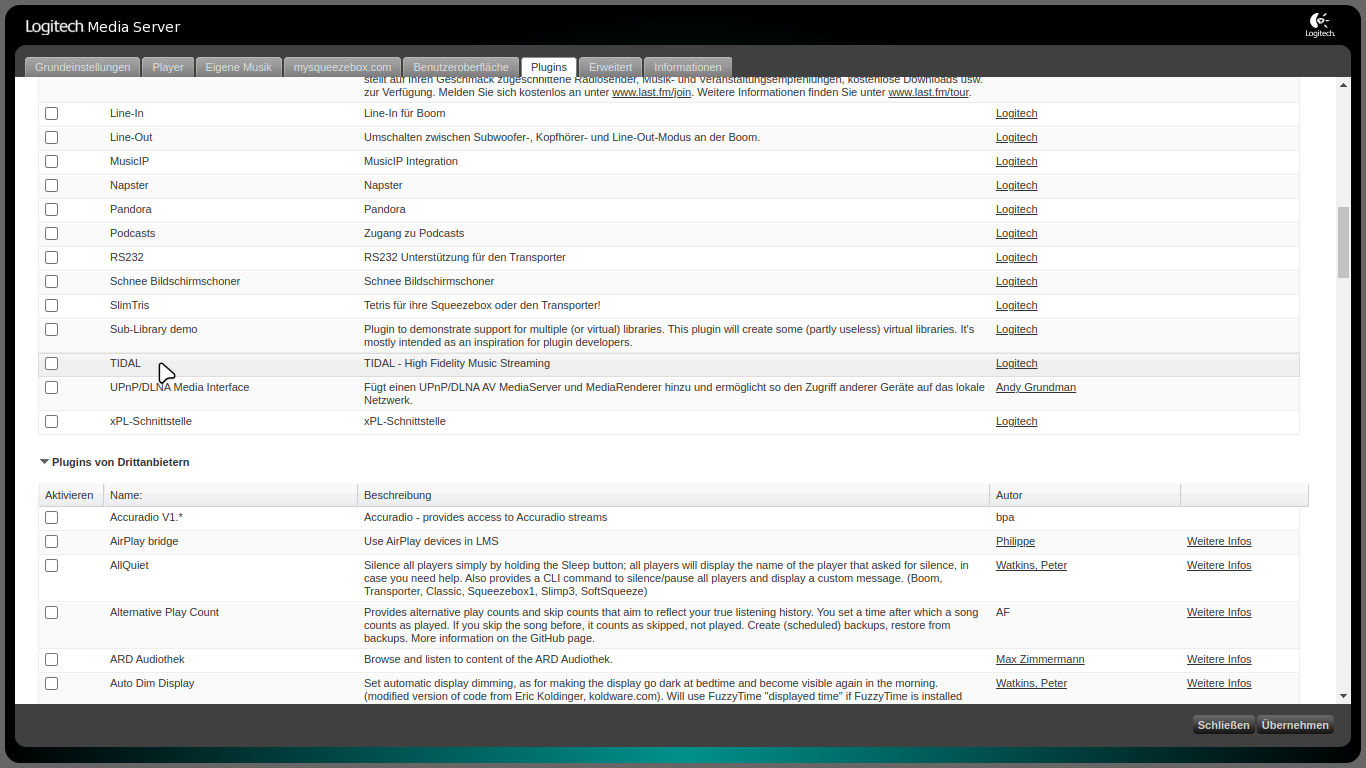Screen dimensions: 1366x768
Task: Enable the Schnee Bildschirmschoner checkbox
Action: click(52, 282)
